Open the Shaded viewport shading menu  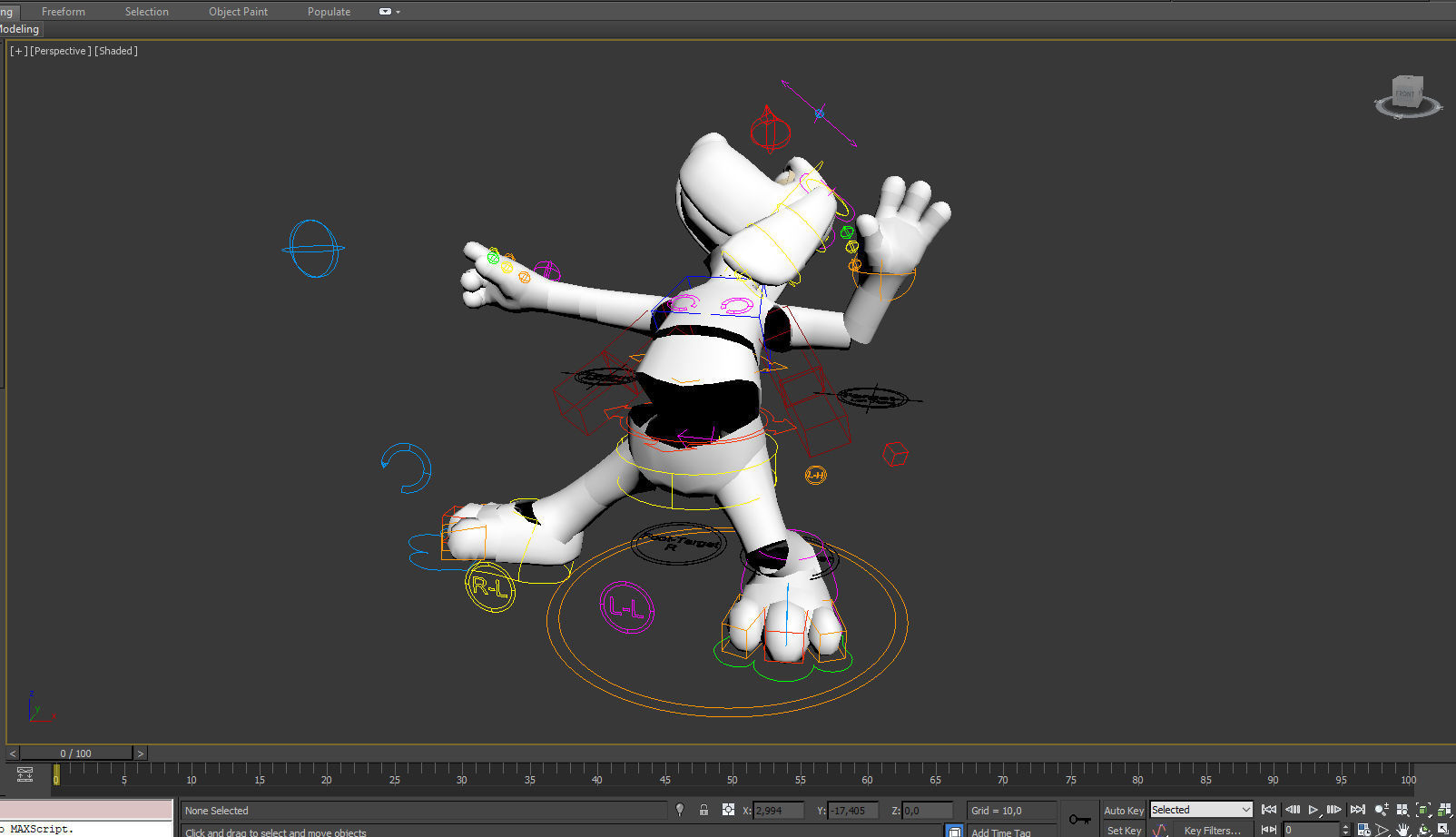tap(116, 51)
